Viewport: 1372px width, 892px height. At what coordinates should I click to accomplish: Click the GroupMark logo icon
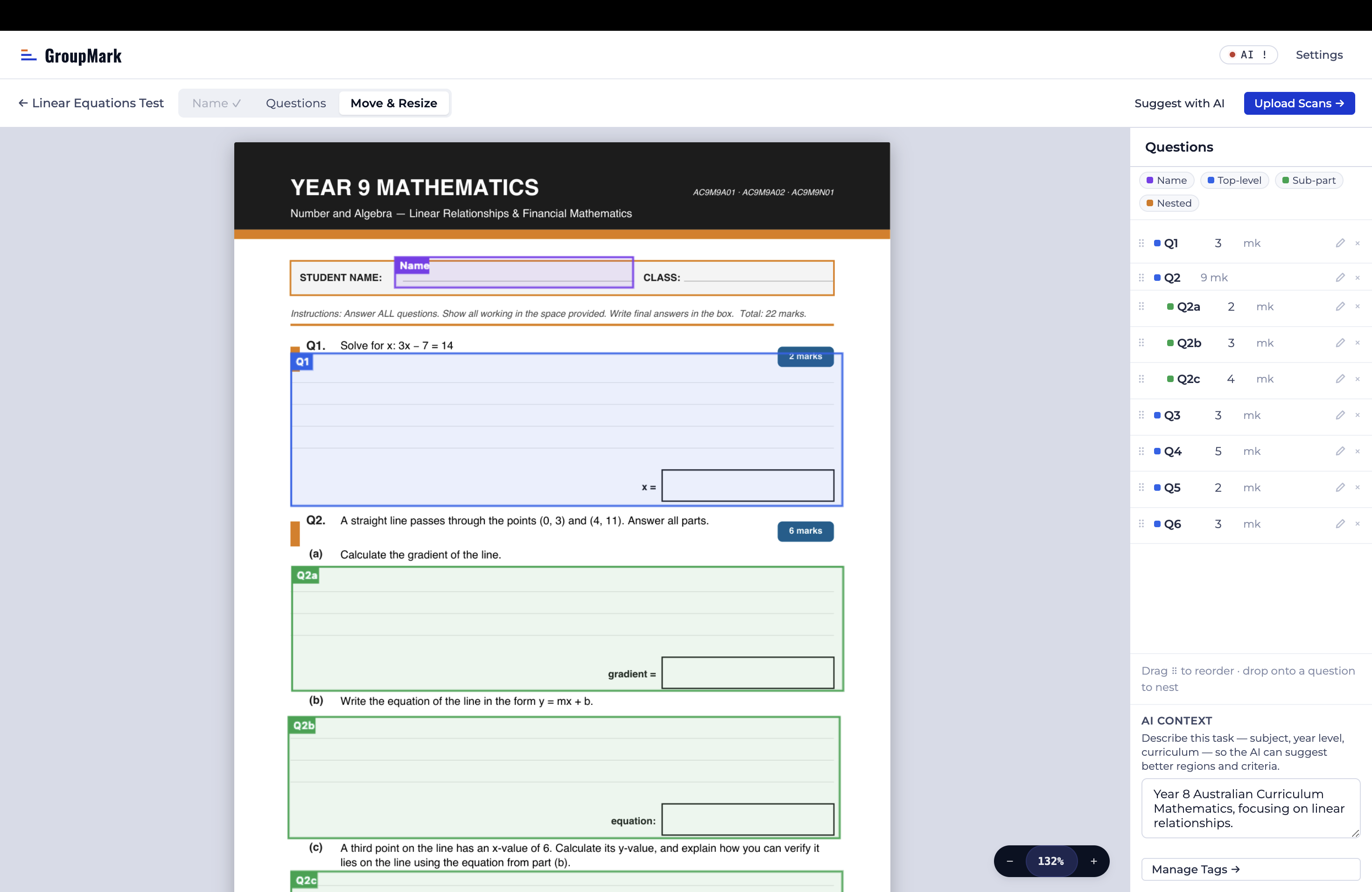click(27, 55)
